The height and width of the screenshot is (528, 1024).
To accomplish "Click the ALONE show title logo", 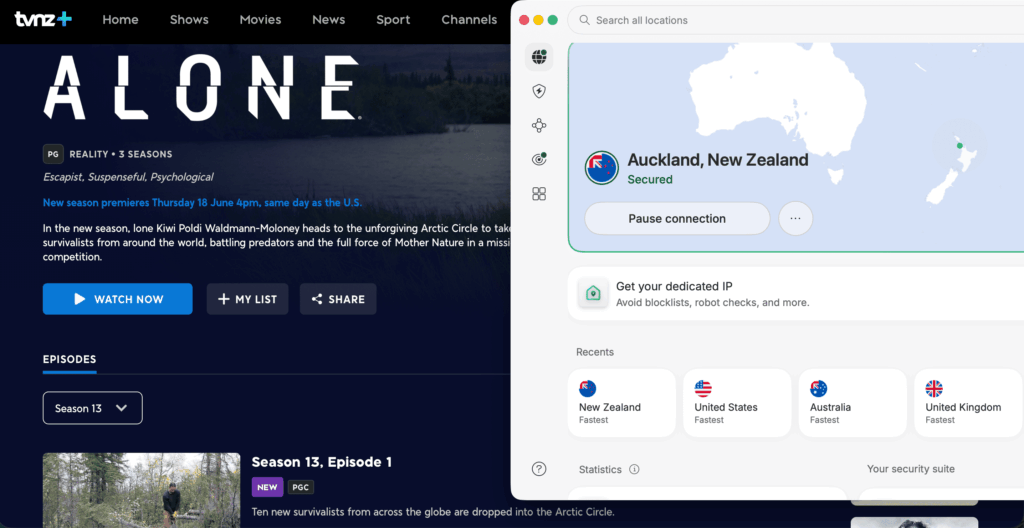I will (x=202, y=88).
